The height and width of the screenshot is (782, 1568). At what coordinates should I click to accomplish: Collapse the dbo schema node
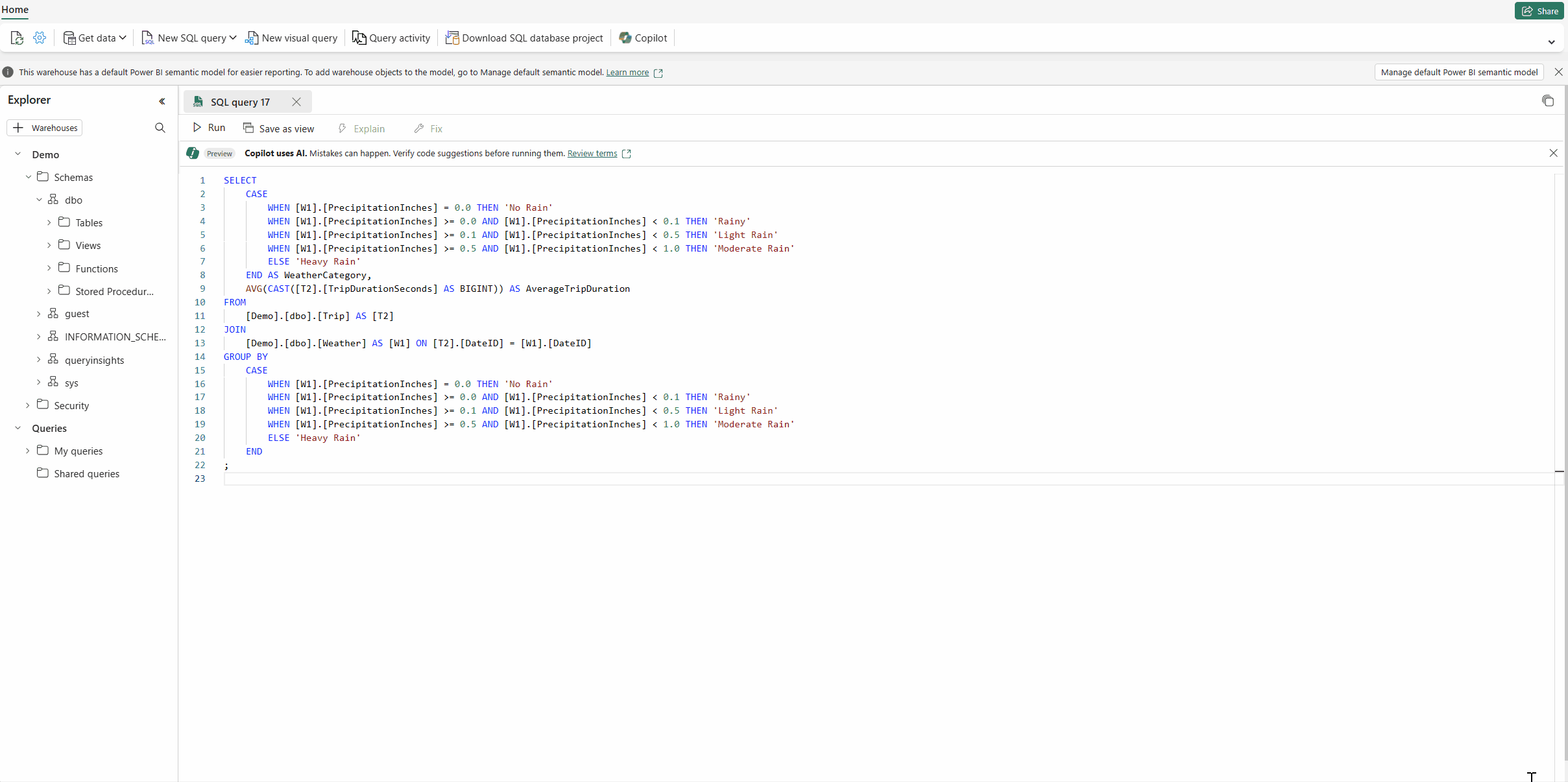point(39,200)
